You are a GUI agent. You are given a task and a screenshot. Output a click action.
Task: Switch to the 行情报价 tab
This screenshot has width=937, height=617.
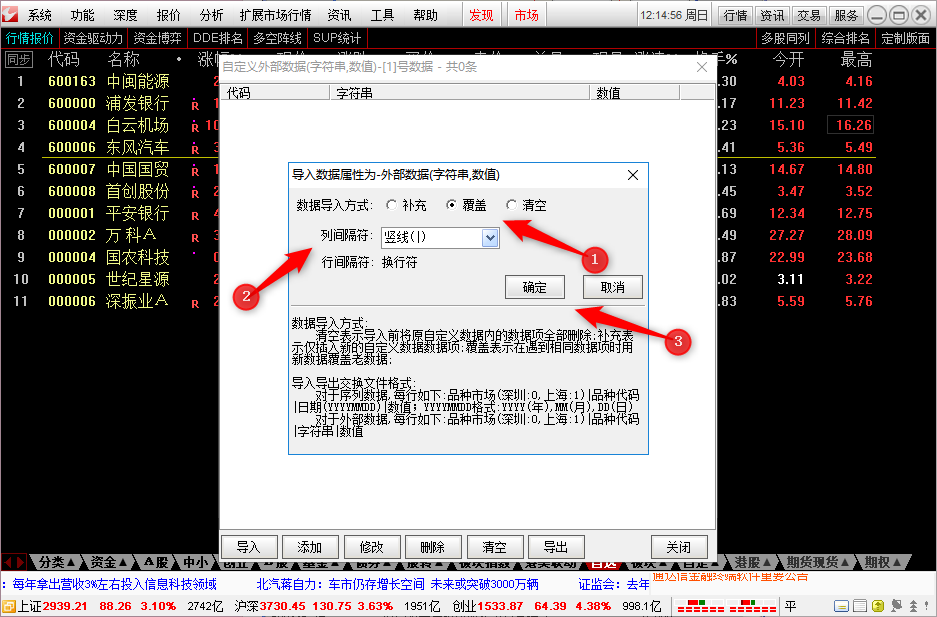click(29, 38)
